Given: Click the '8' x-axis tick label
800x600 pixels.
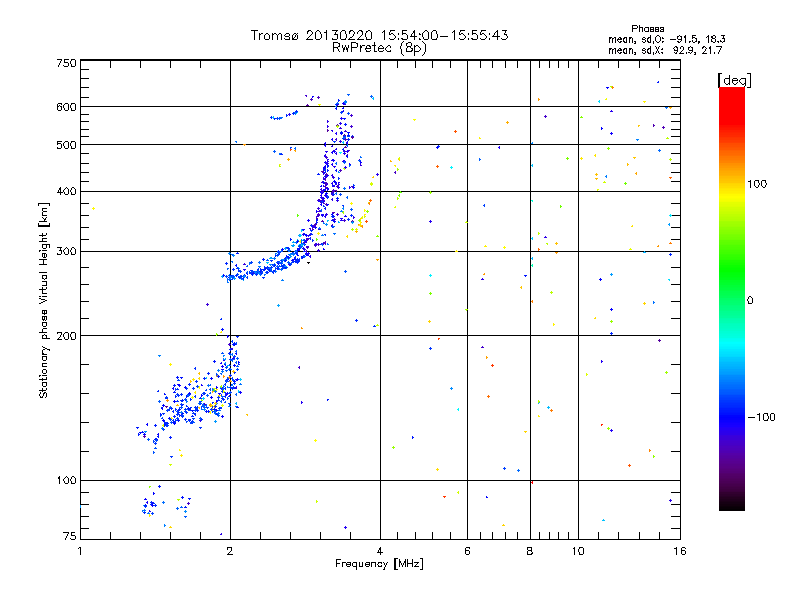Looking at the screenshot, I should tap(530, 551).
